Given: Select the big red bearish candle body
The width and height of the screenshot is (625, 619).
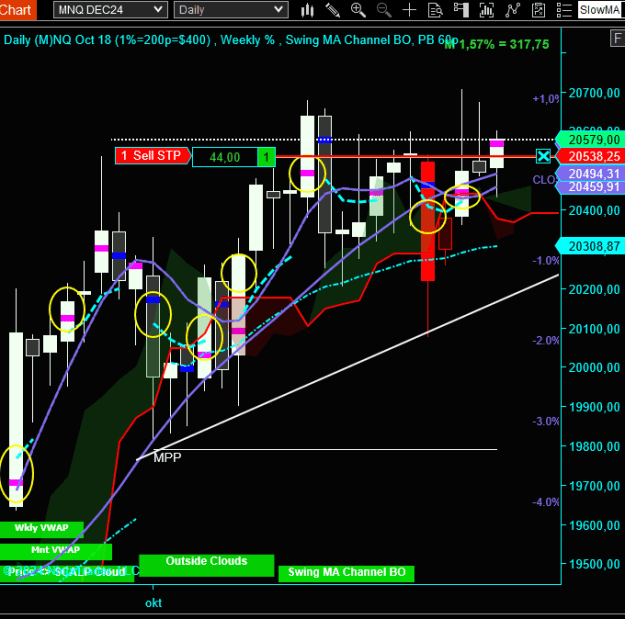Looking at the screenshot, I should pyautogui.click(x=428, y=221).
